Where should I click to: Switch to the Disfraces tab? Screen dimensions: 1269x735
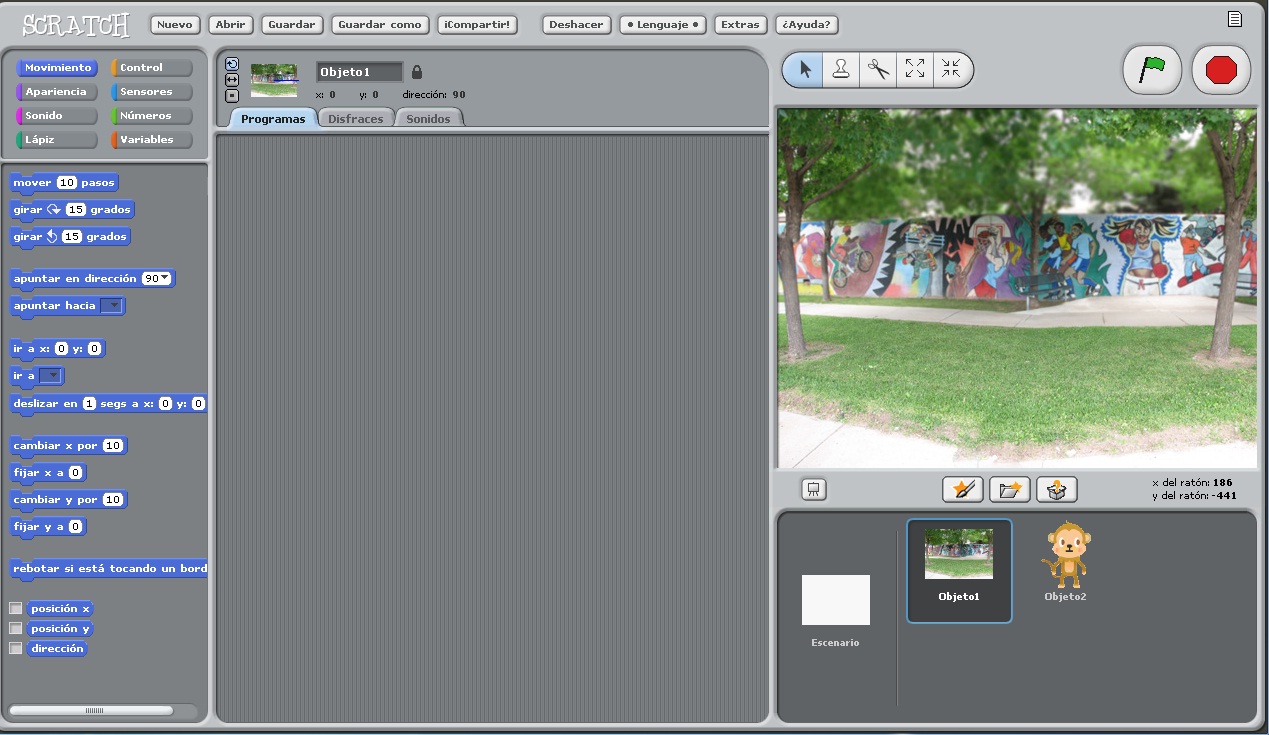(x=356, y=117)
